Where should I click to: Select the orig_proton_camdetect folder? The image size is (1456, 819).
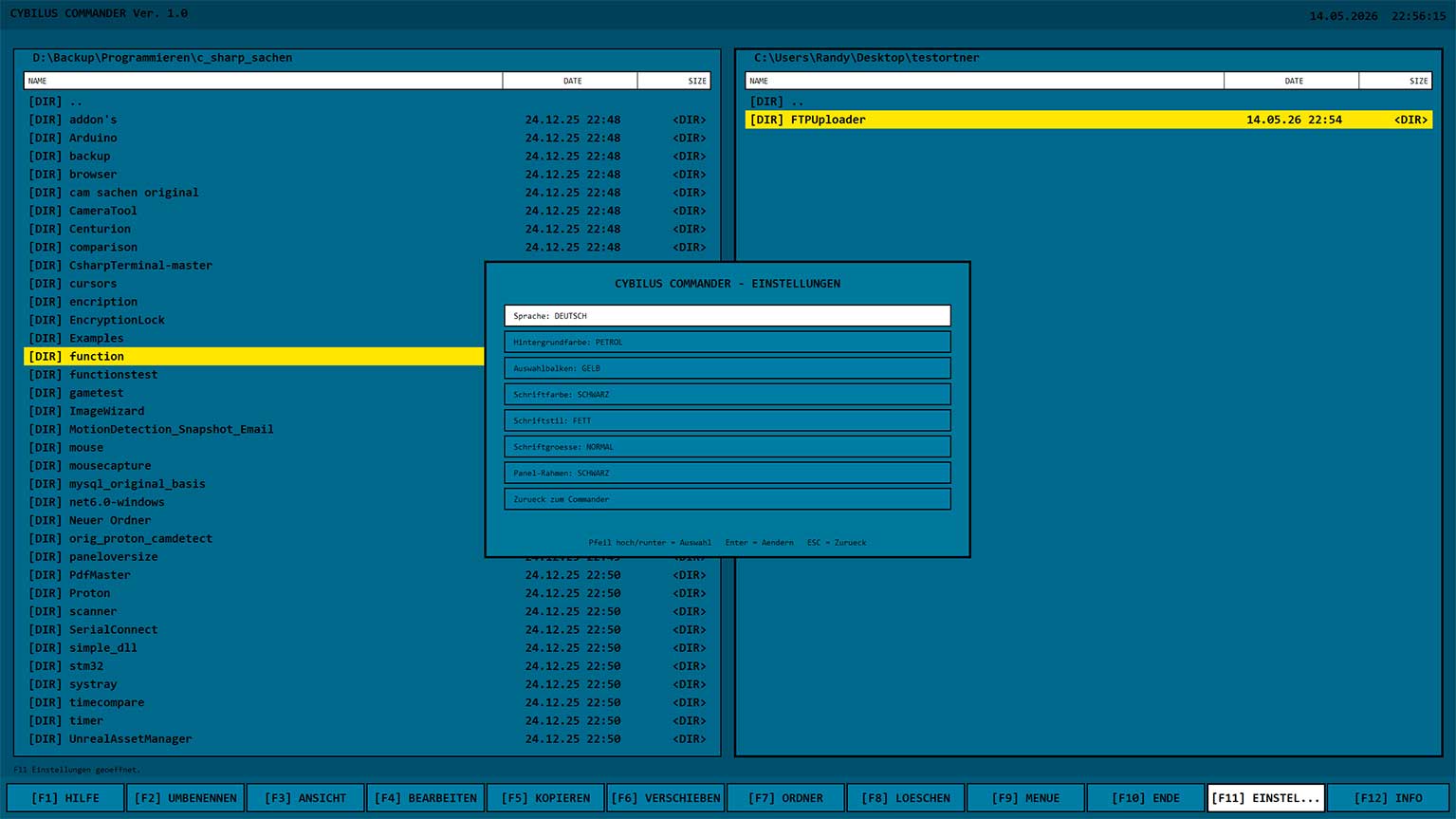[x=254, y=539]
